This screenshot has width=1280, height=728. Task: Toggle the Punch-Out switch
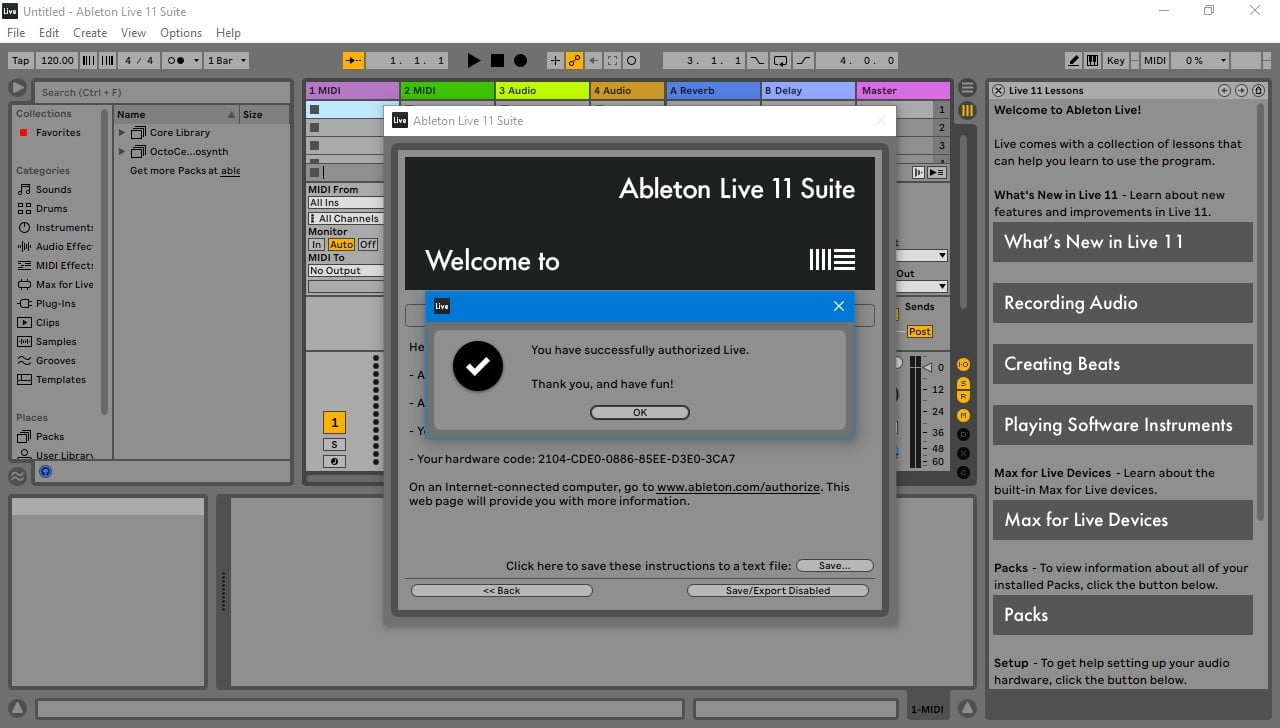tap(804, 60)
